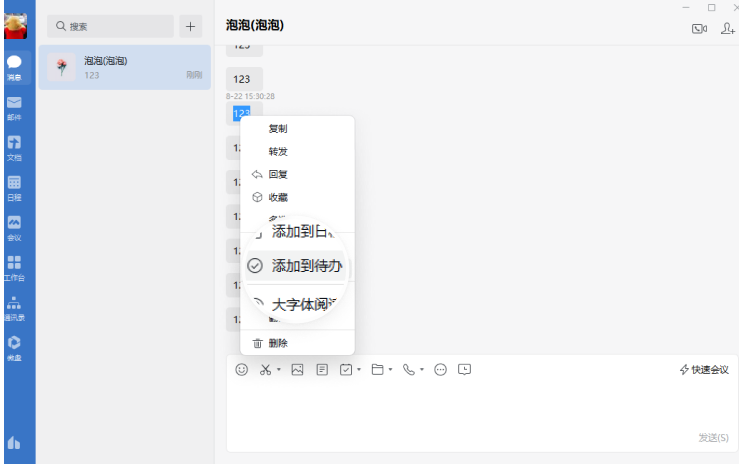747x467 pixels.
Task: Expand the screenshot scissors dropdown arrow
Action: 279,370
